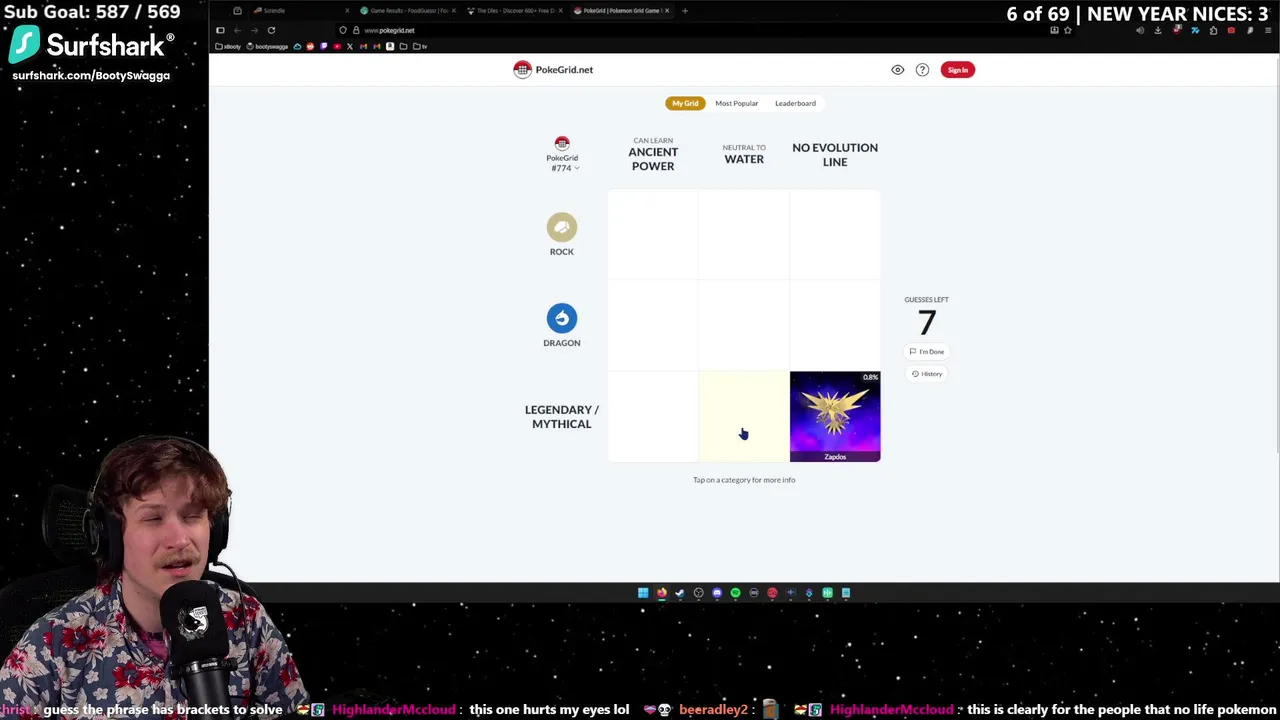Click the browser forward arrow
Viewport: 1280px width, 720px height.
pyautogui.click(x=254, y=30)
